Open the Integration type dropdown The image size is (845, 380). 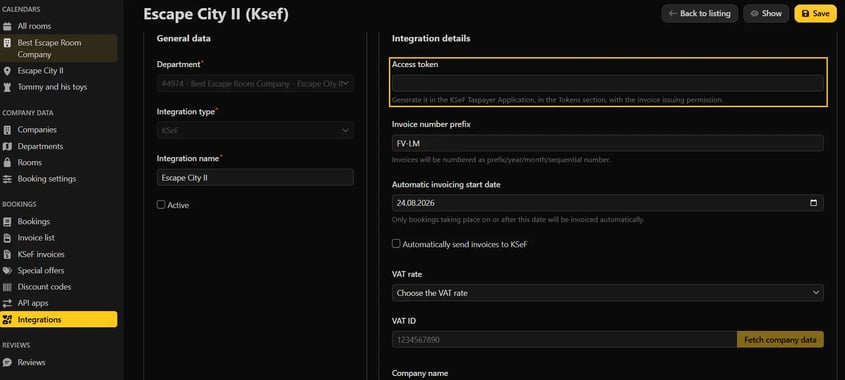[255, 130]
